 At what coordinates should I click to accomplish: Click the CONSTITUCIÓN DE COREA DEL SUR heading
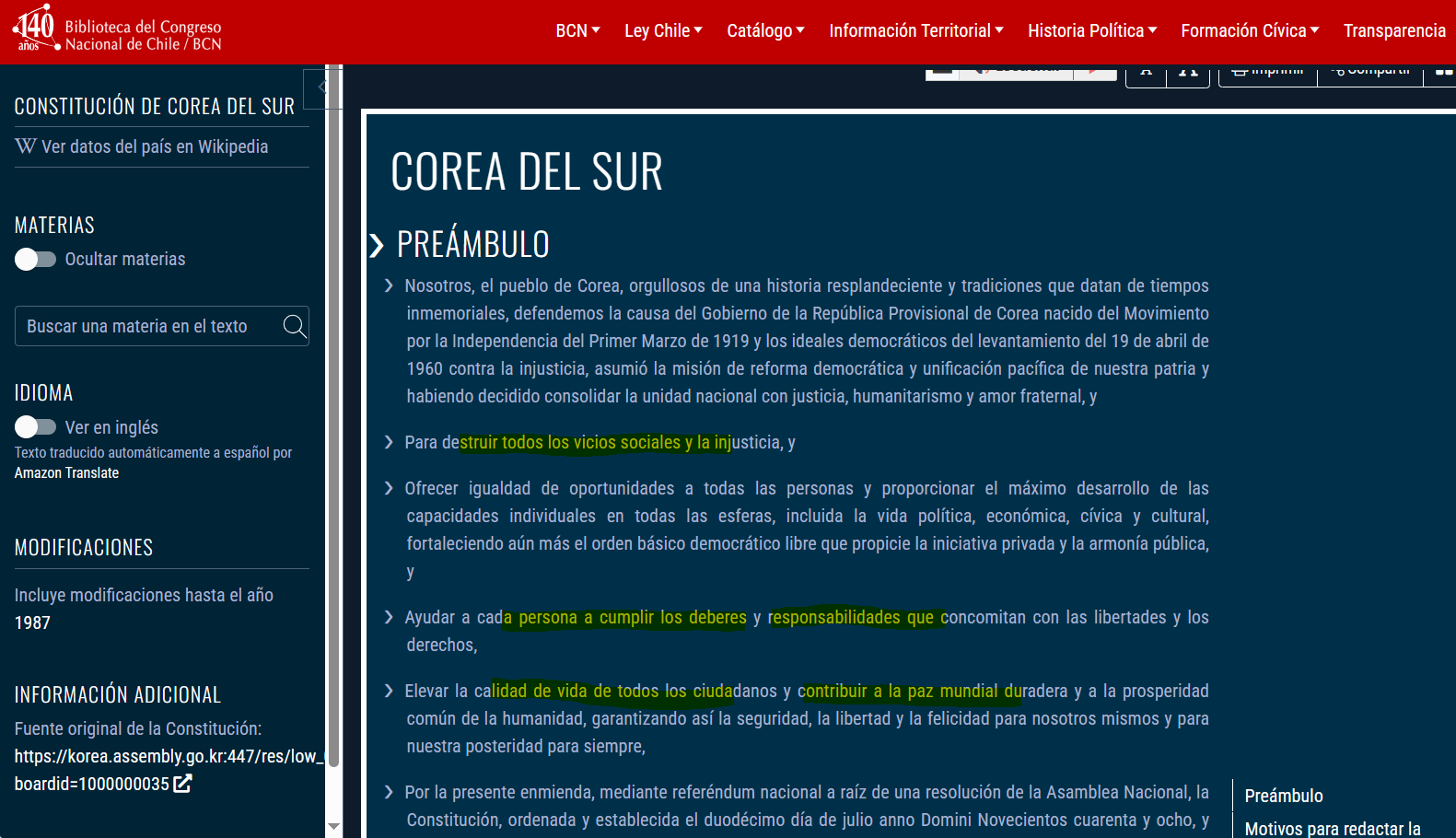point(155,107)
